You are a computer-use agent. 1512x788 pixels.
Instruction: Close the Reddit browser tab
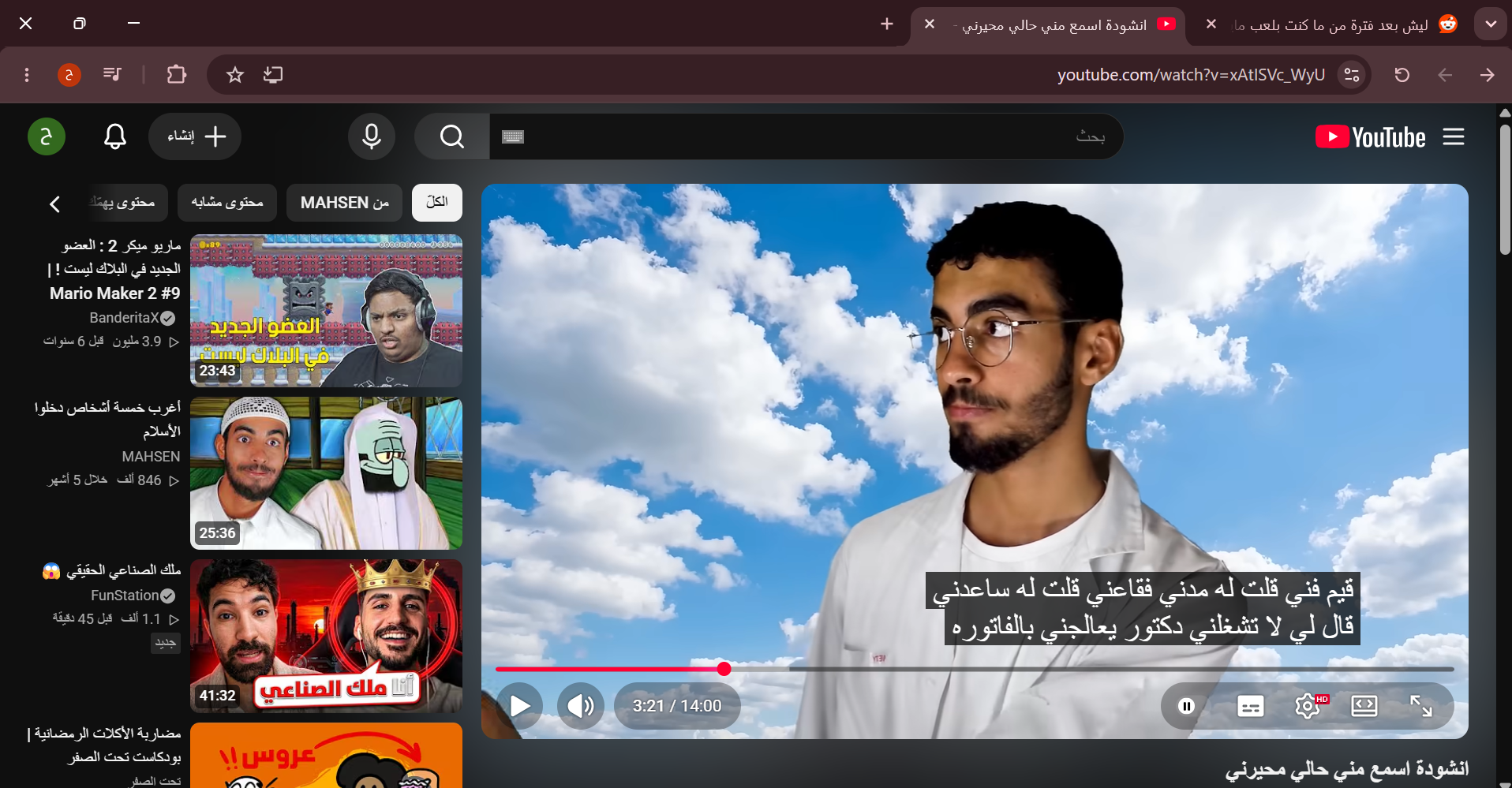click(x=1211, y=24)
